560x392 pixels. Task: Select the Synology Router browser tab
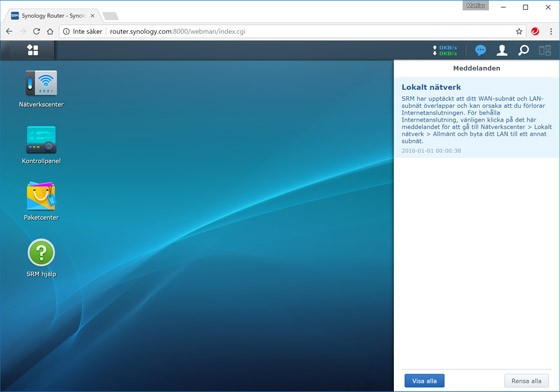tap(52, 16)
